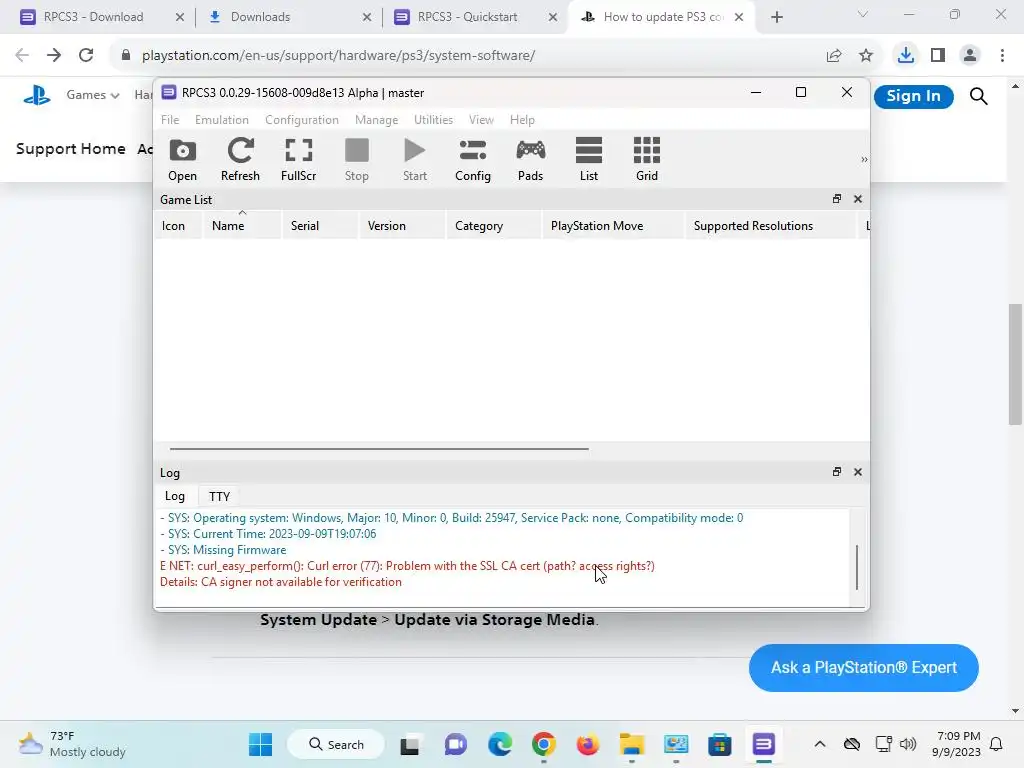Click the log vertical scrollbar thumb
The image size is (1024, 768).
(x=857, y=567)
